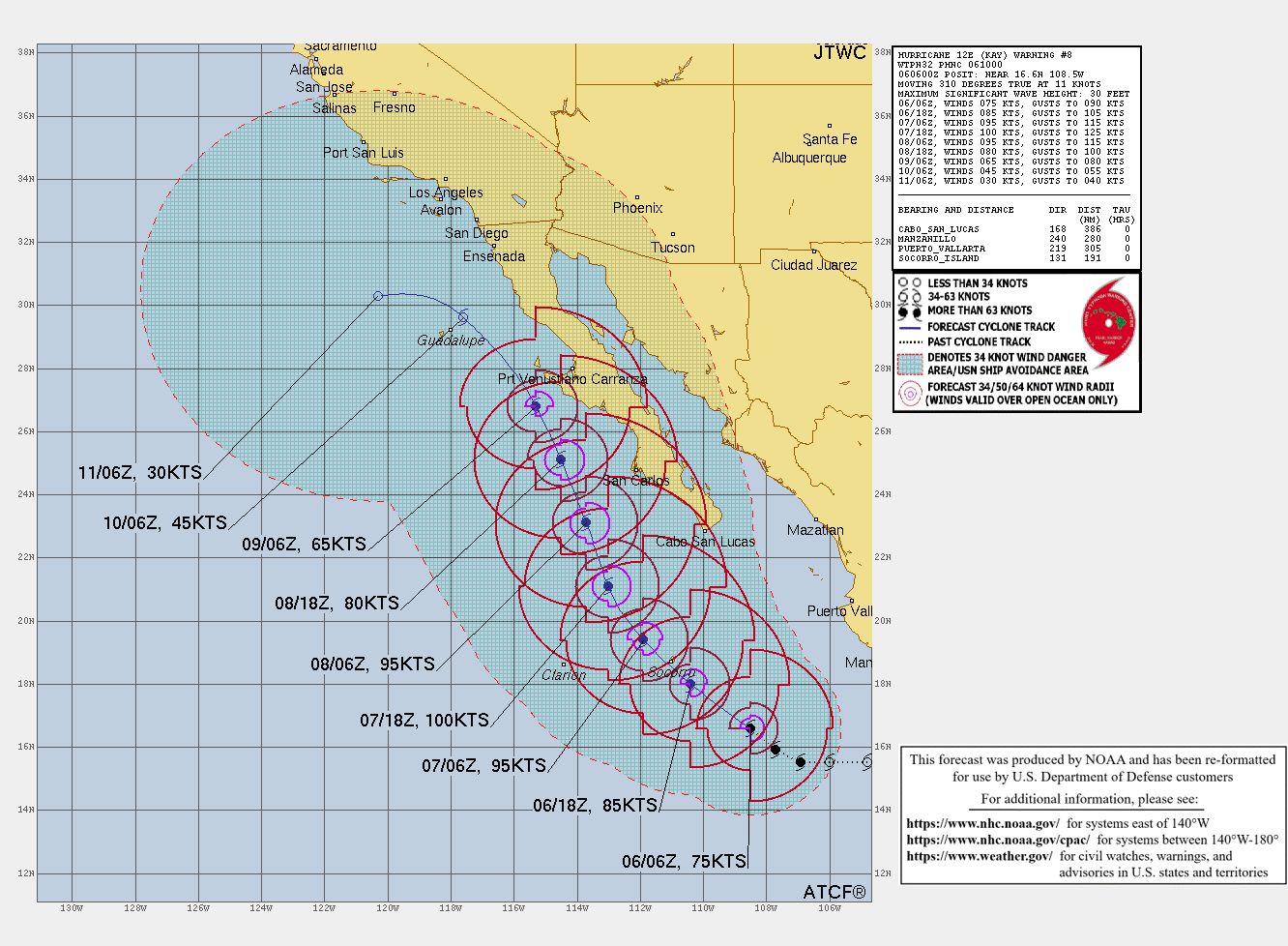Click the current 06/06Z hurricane position marker on the map
This screenshot has width=1288, height=946.
click(x=750, y=728)
